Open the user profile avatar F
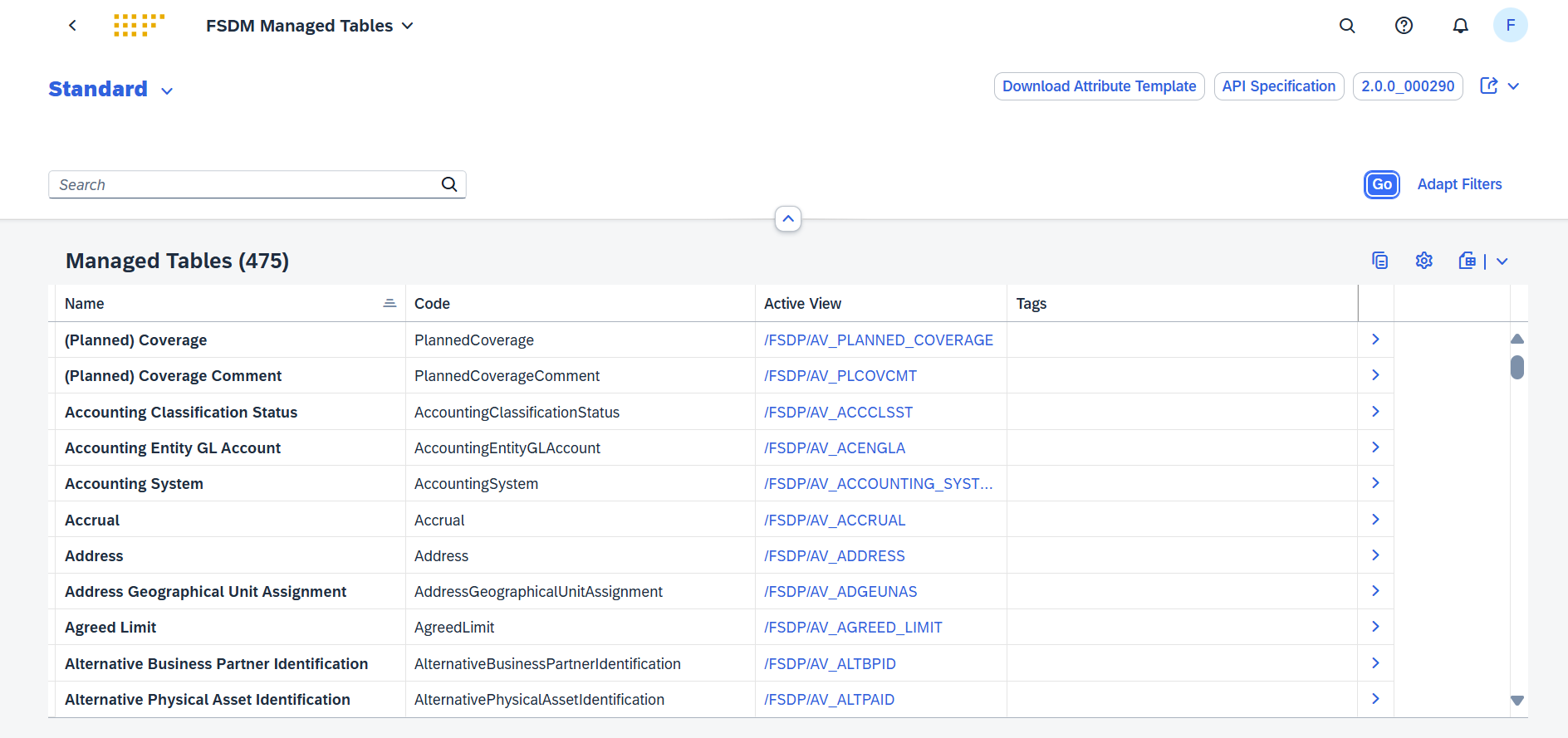 click(1510, 26)
